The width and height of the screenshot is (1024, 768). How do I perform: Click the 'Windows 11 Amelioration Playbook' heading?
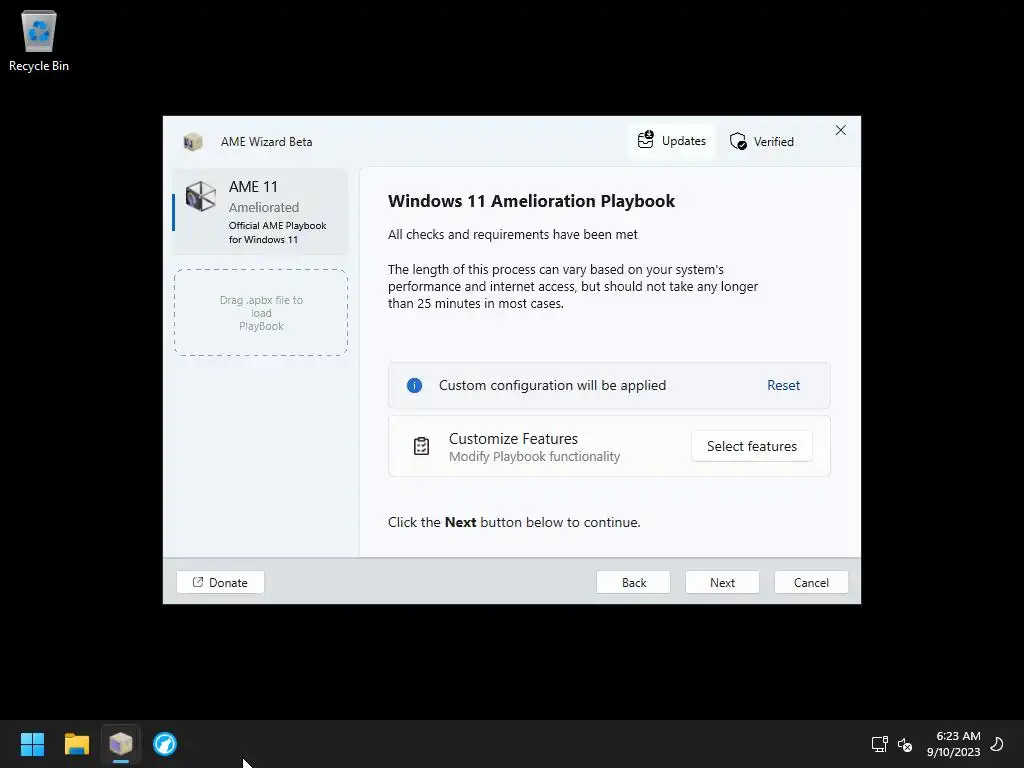[531, 201]
